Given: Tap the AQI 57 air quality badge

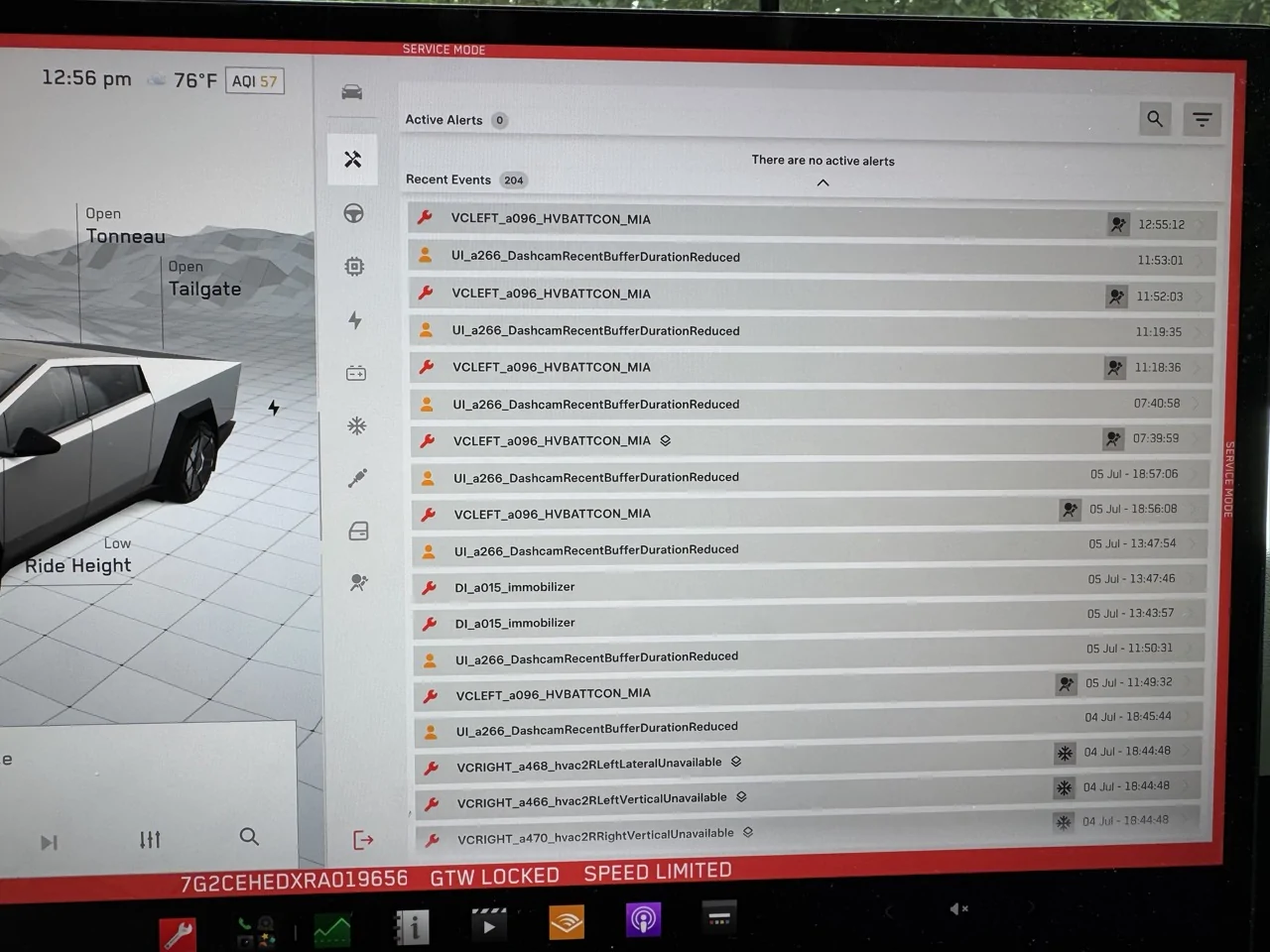Looking at the screenshot, I should (x=255, y=81).
